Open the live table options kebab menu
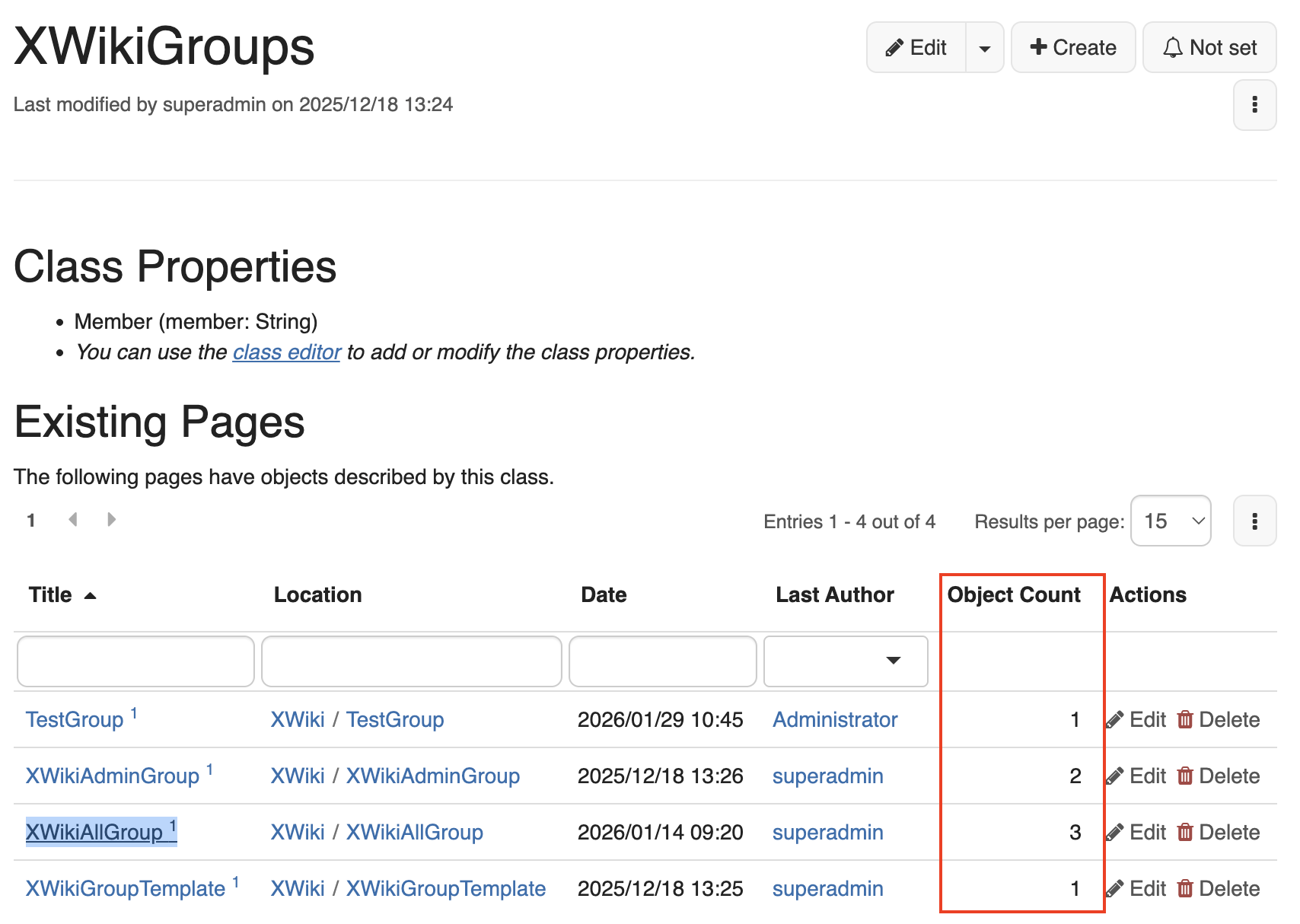This screenshot has height=924, width=1300. (x=1255, y=521)
